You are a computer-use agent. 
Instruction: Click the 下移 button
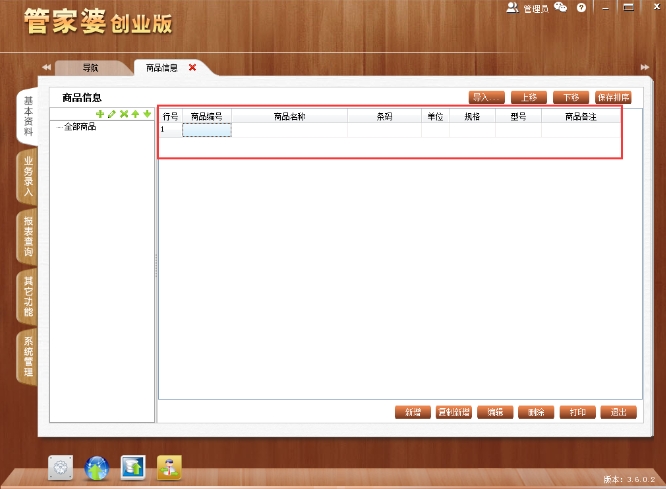571,97
